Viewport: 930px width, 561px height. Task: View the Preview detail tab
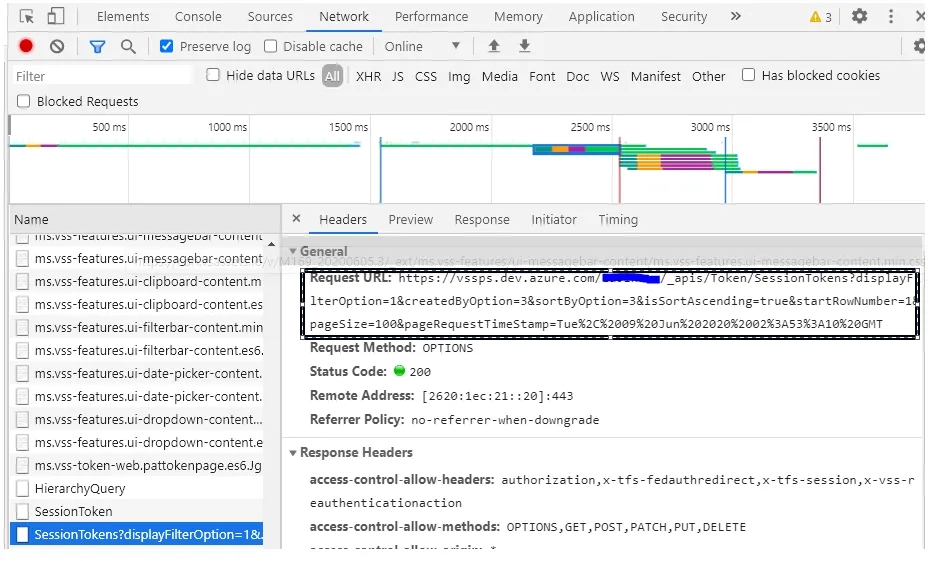pyautogui.click(x=410, y=219)
